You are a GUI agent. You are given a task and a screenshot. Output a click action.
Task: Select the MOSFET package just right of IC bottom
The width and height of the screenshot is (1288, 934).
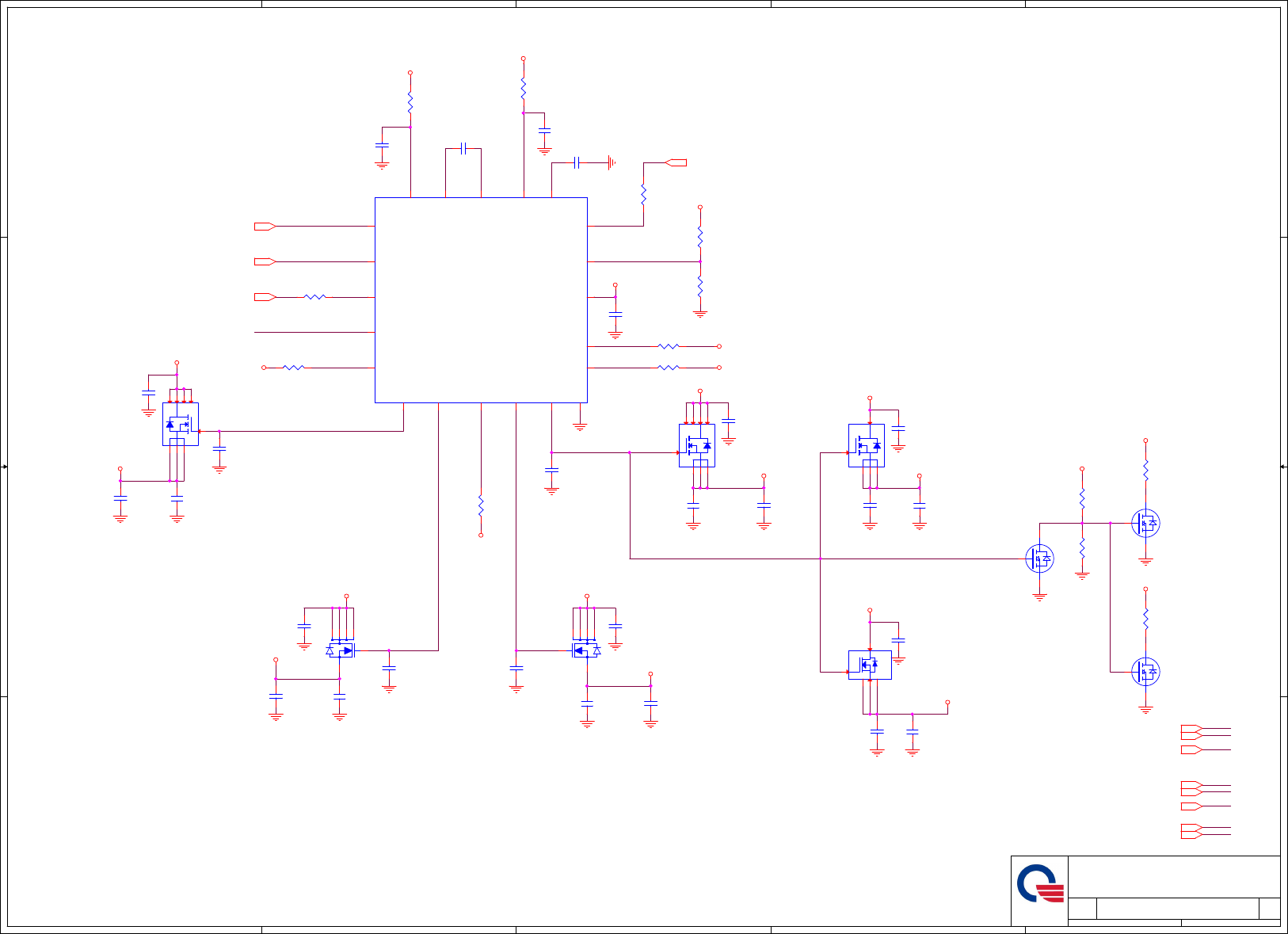pos(697,445)
